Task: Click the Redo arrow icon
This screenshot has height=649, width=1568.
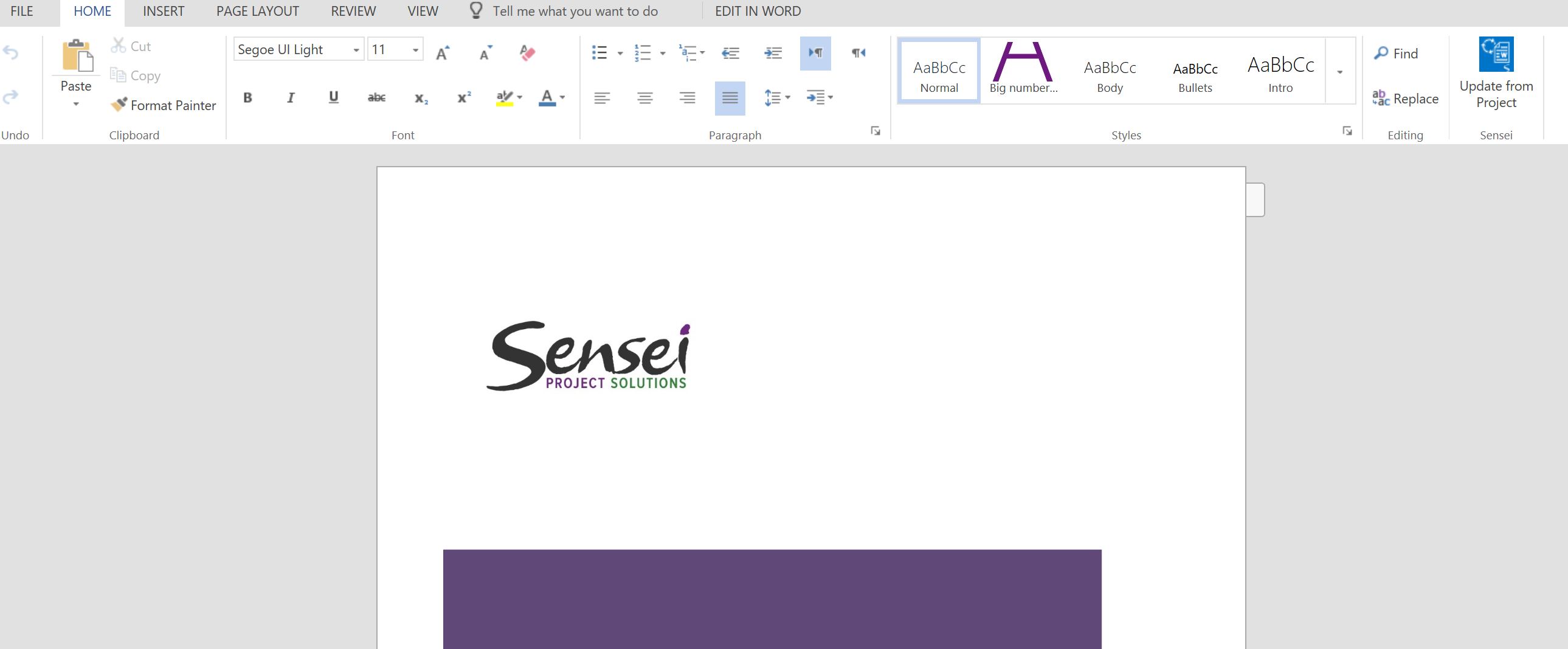Action: (x=11, y=97)
